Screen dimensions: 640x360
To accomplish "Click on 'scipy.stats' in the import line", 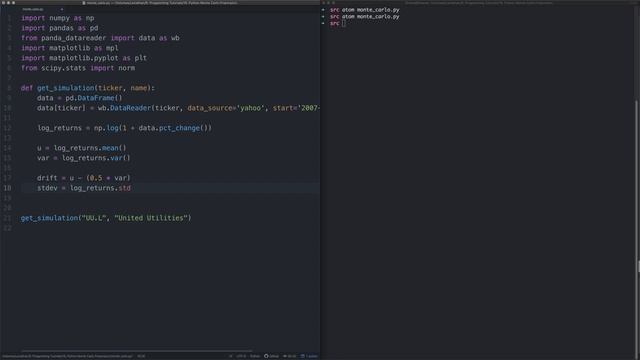I will click(x=64, y=68).
